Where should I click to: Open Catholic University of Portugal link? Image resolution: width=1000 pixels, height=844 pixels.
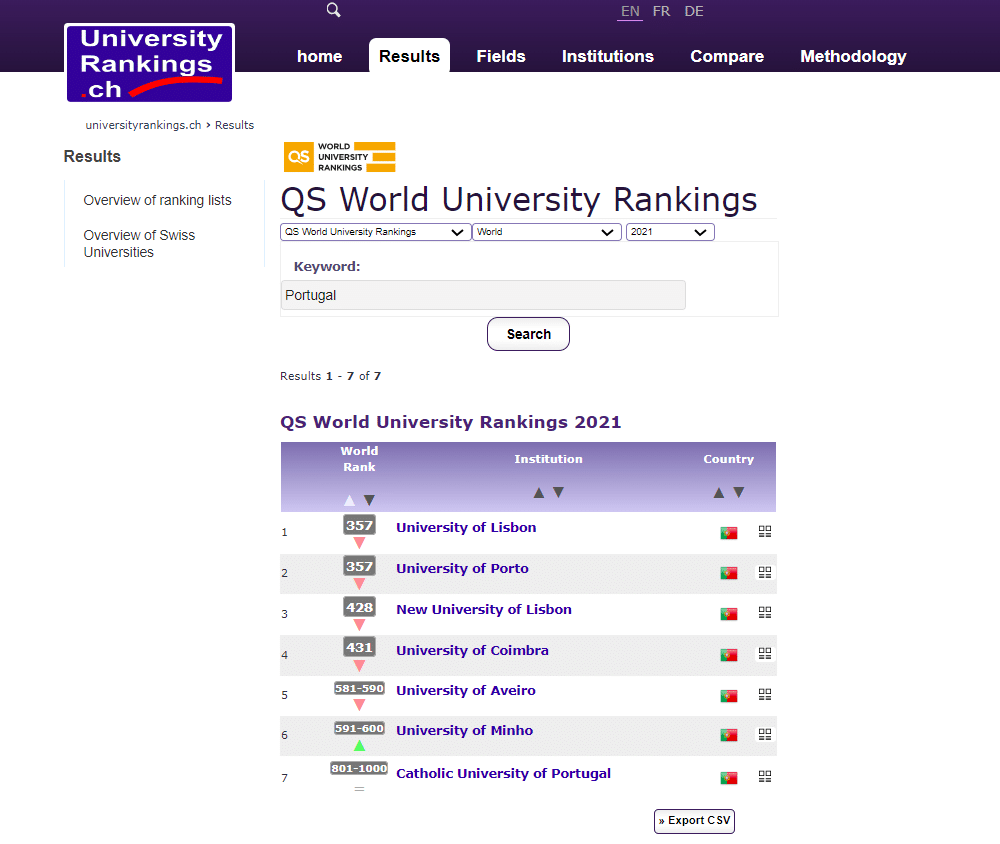tap(504, 773)
